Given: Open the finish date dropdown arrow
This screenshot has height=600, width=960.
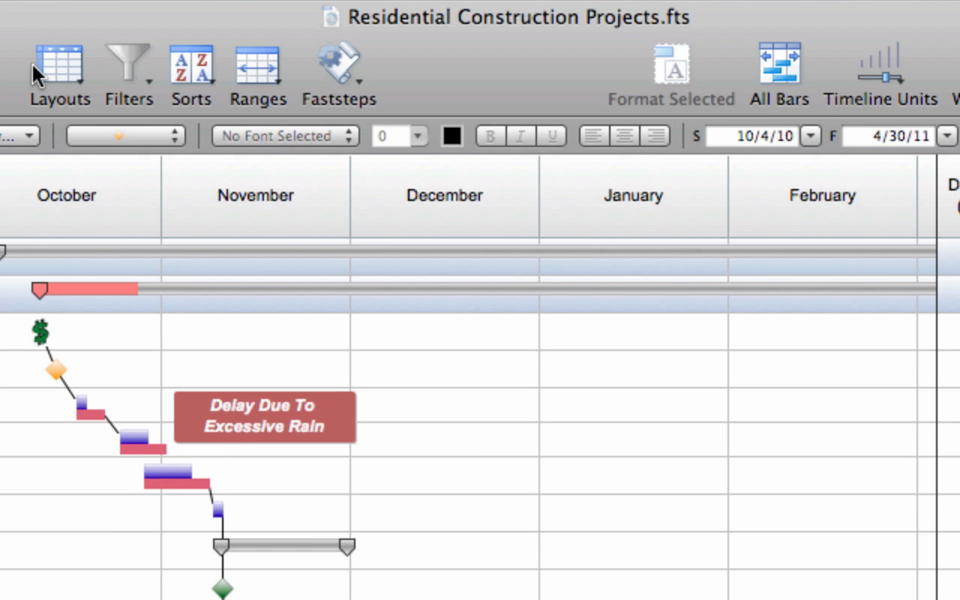Looking at the screenshot, I should coord(947,136).
